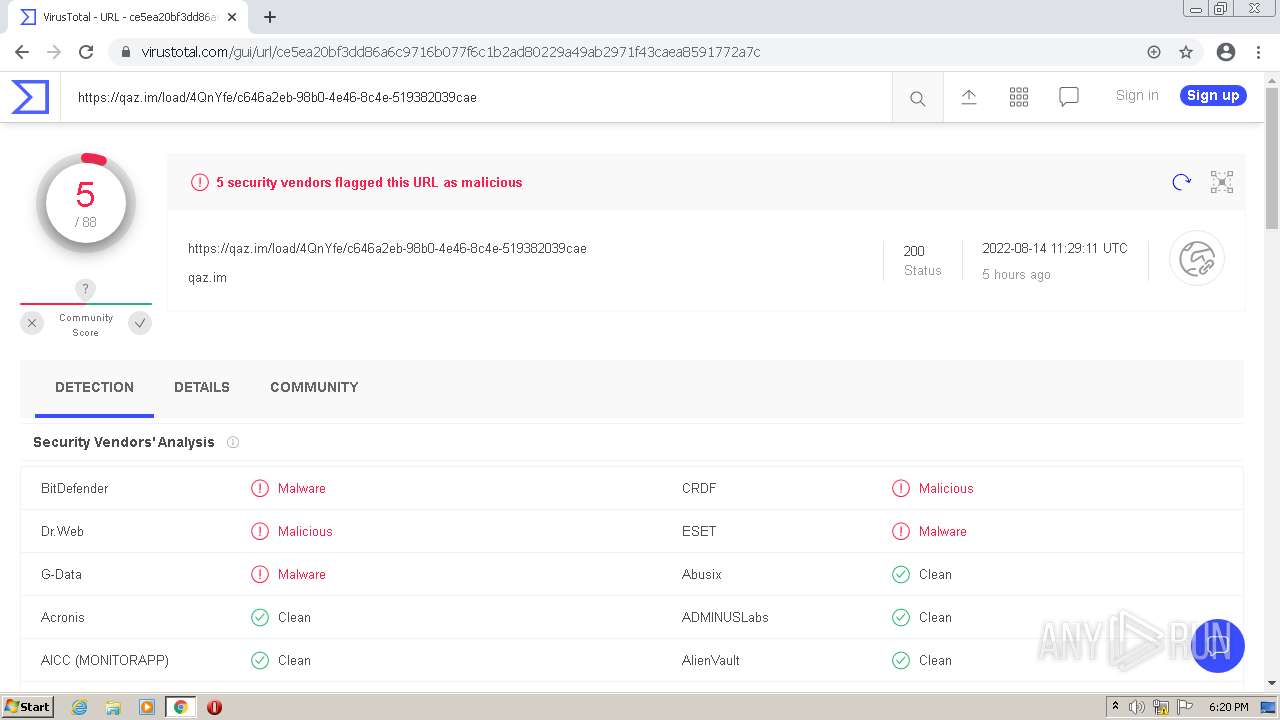Click the Chrome taskbar button
This screenshot has height=720, width=1280.
[x=180, y=707]
